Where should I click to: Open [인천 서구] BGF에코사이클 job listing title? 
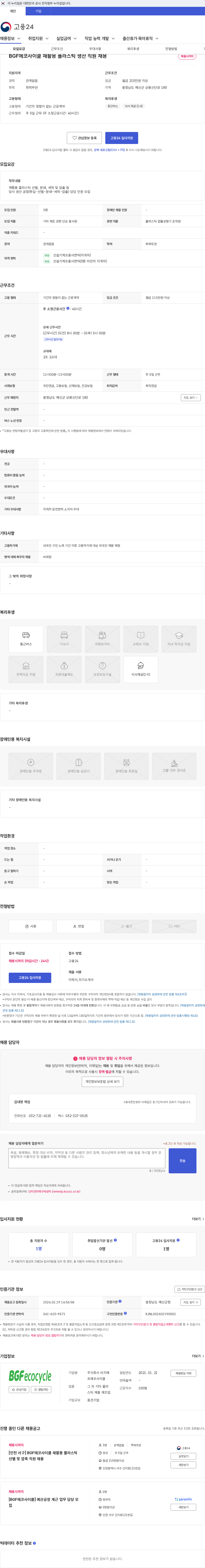click(43, 1455)
